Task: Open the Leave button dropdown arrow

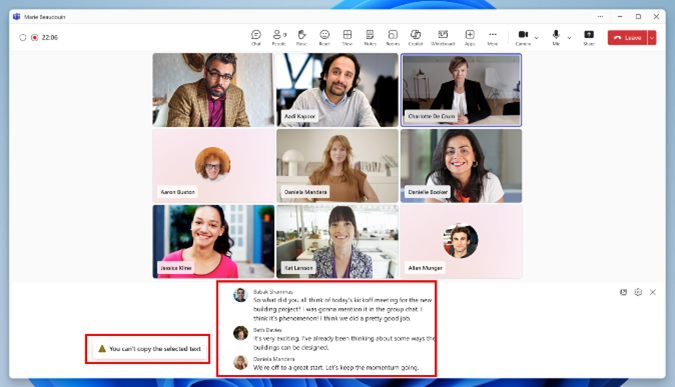Action: [x=652, y=37]
